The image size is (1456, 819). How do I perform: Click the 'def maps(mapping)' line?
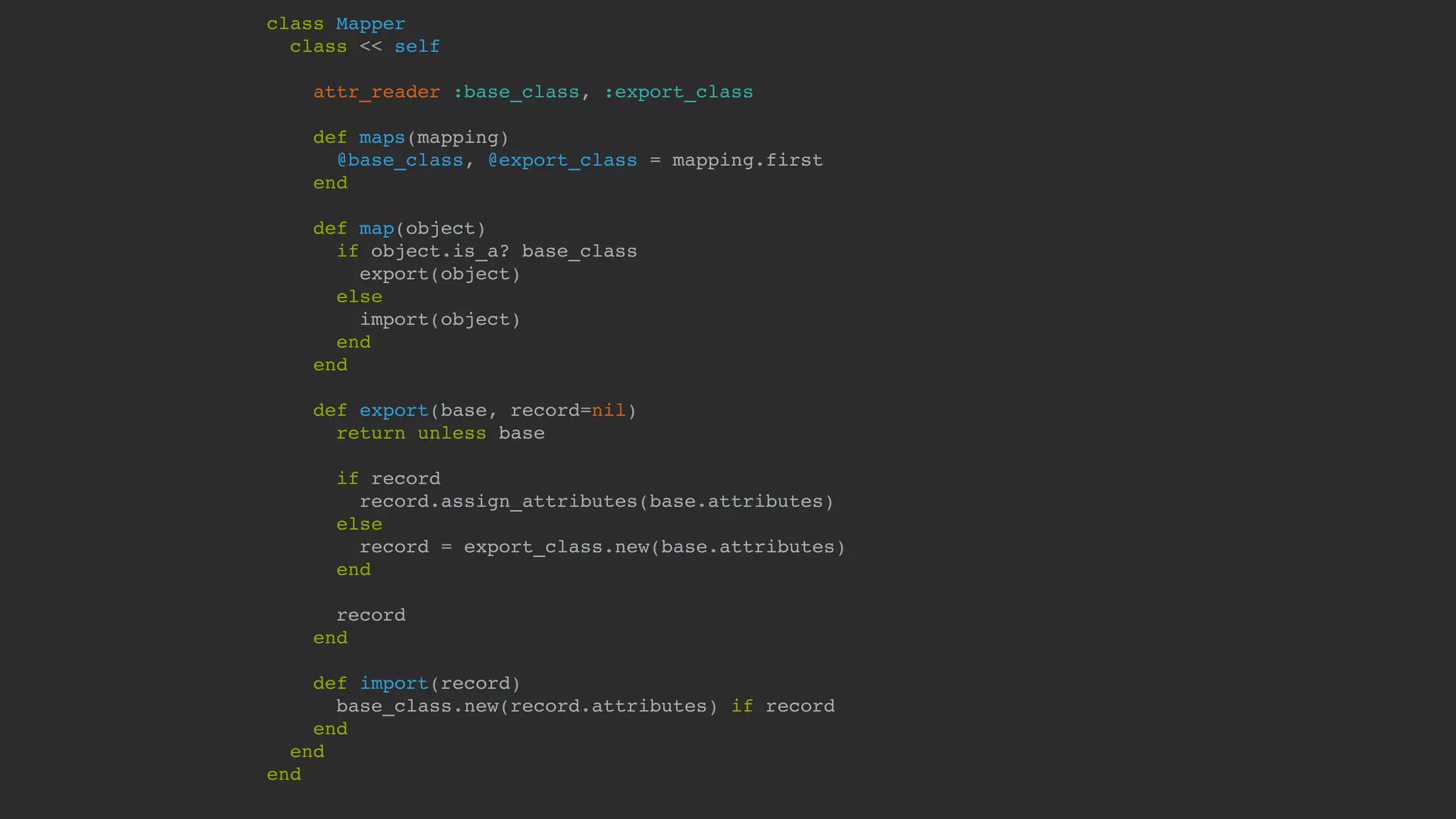[411, 138]
